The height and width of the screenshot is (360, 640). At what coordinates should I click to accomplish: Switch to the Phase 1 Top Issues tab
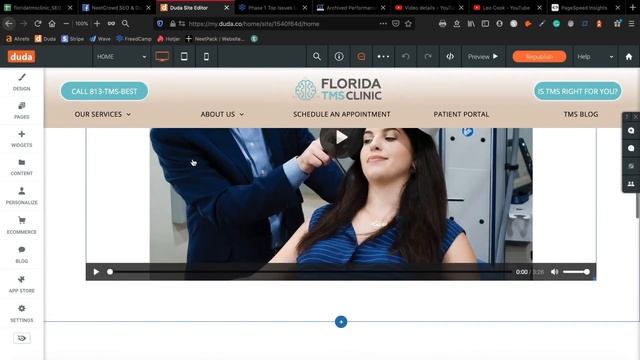point(273,8)
